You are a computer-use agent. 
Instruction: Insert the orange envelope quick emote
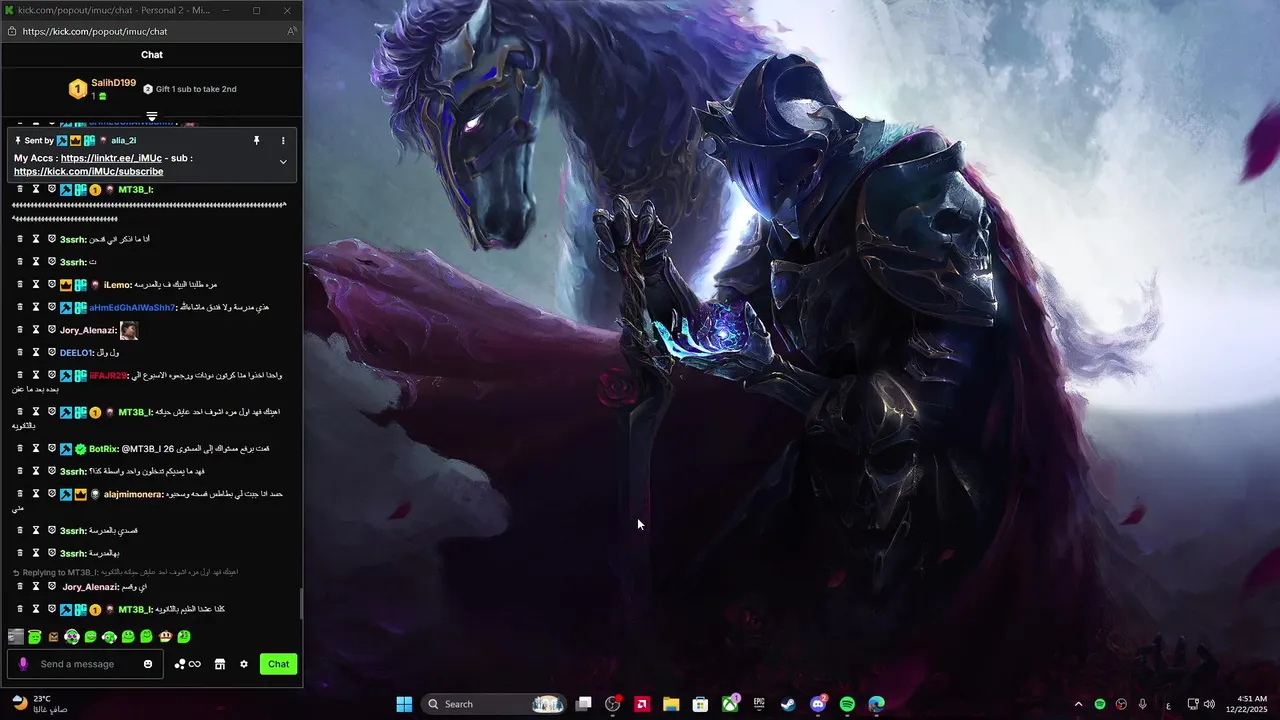tap(53, 636)
